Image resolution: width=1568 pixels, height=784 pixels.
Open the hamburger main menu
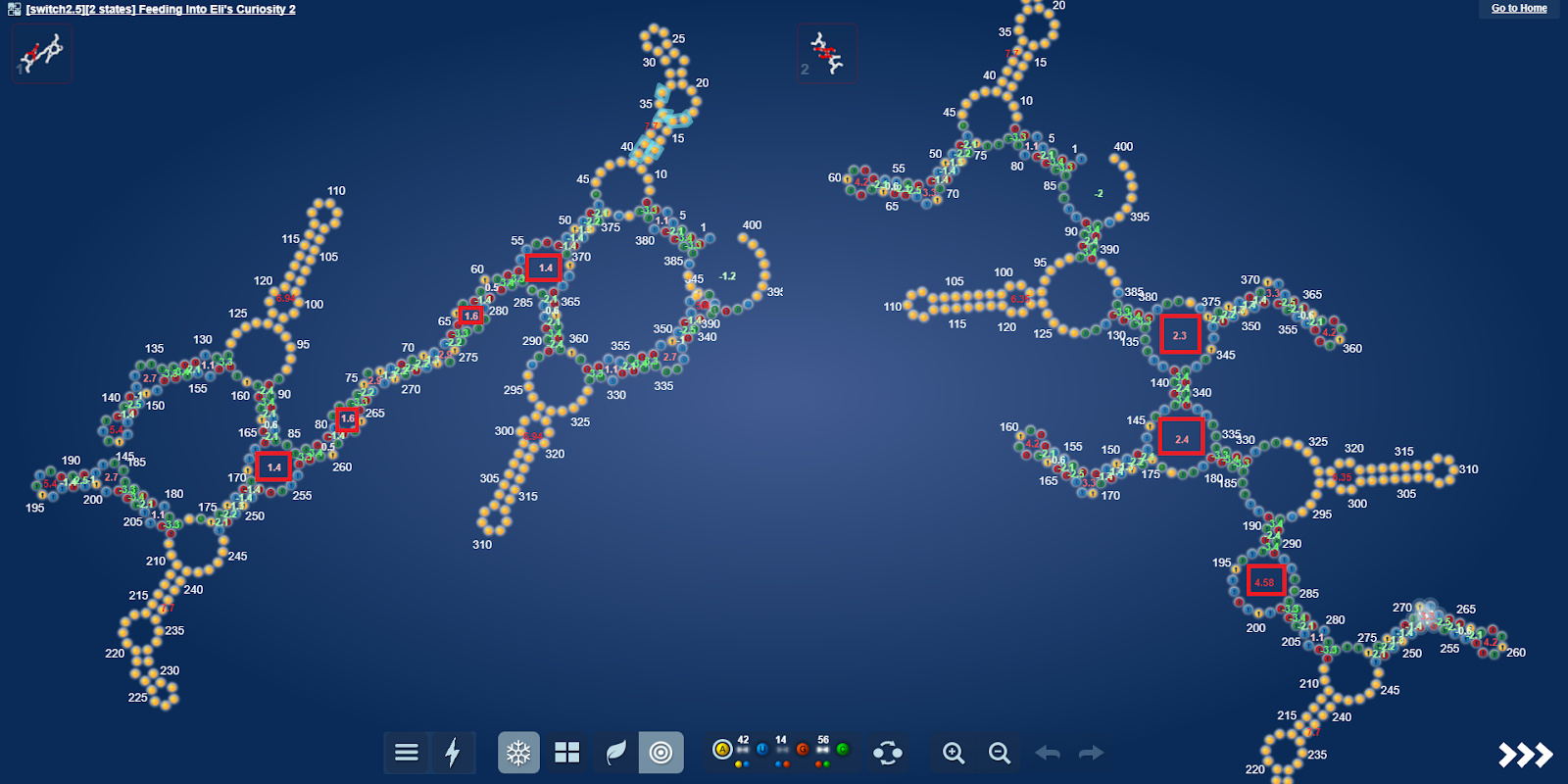pos(407,753)
